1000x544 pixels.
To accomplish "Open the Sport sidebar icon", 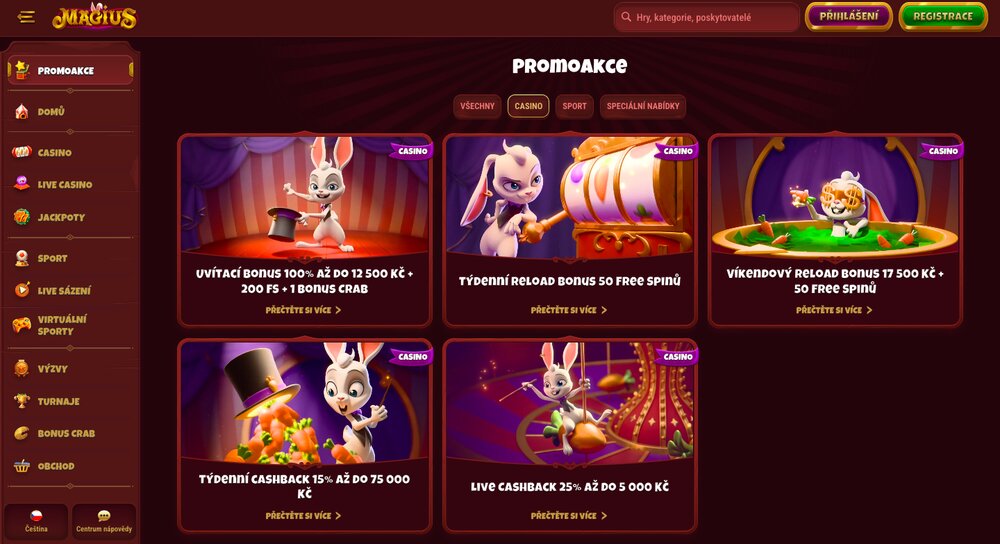I will coord(22,258).
